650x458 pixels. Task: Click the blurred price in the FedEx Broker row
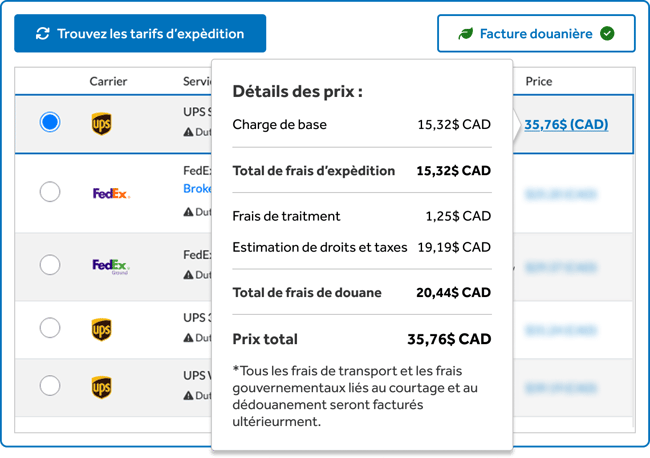tap(561, 194)
